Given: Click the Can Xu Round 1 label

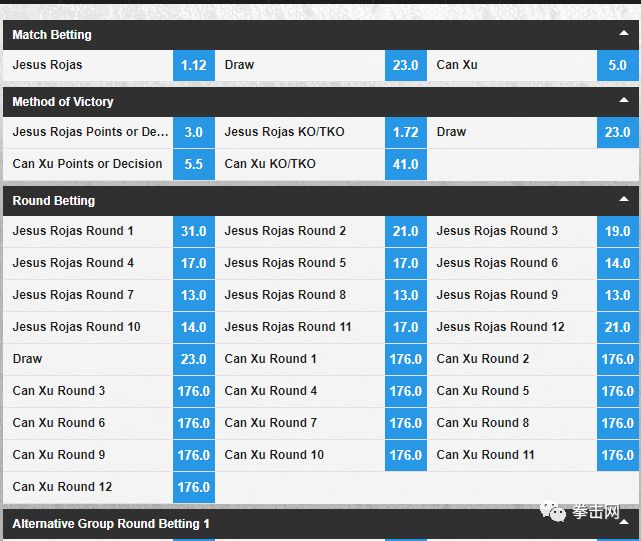Looking at the screenshot, I should point(270,359).
